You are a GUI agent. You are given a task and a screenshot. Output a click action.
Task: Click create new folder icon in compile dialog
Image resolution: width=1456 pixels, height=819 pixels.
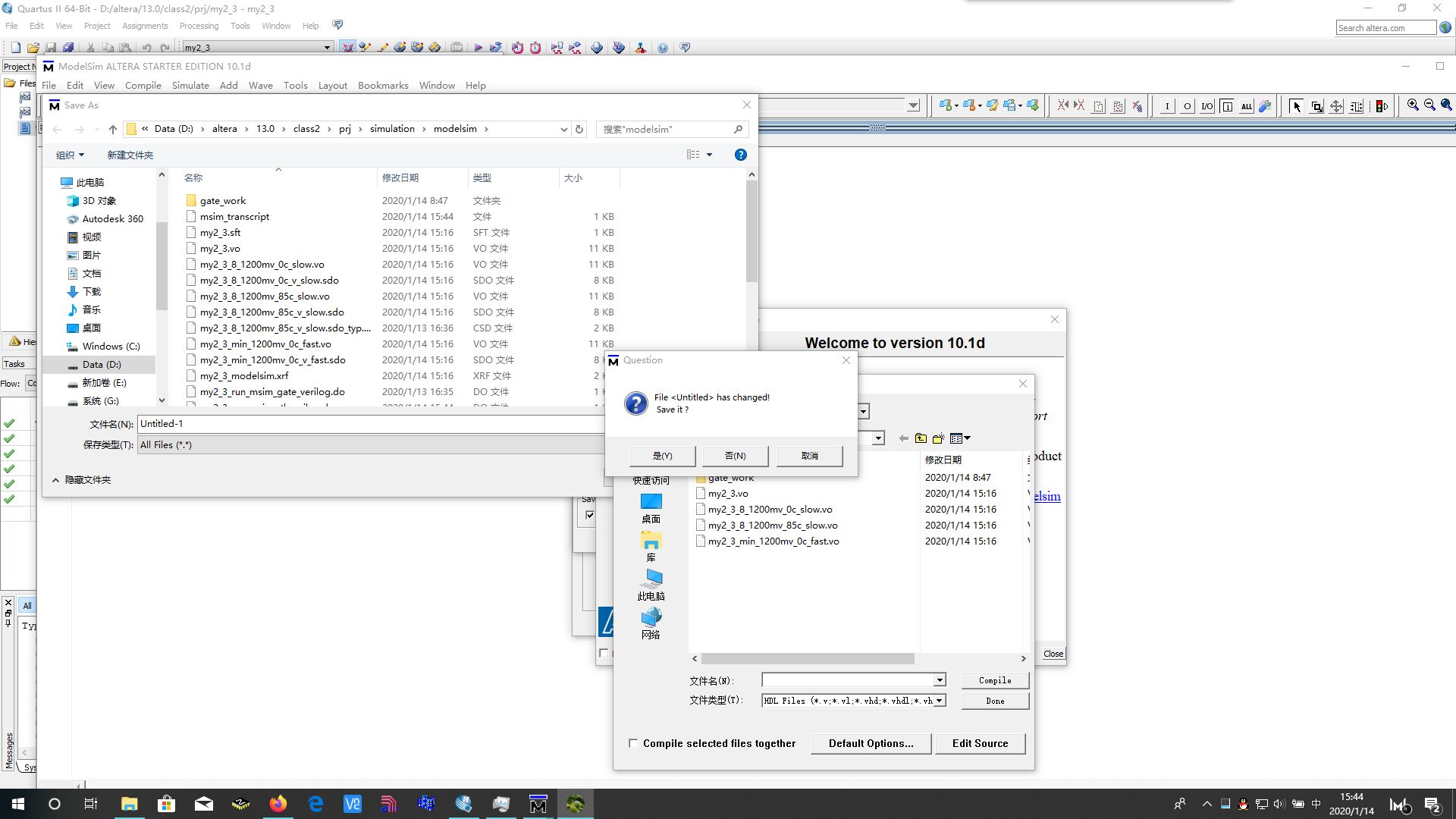(x=938, y=438)
